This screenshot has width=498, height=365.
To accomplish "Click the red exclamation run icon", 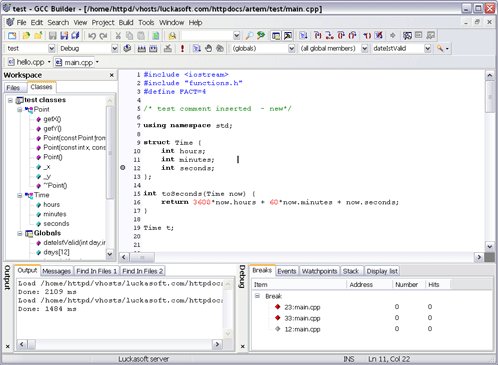I will coord(182,48).
